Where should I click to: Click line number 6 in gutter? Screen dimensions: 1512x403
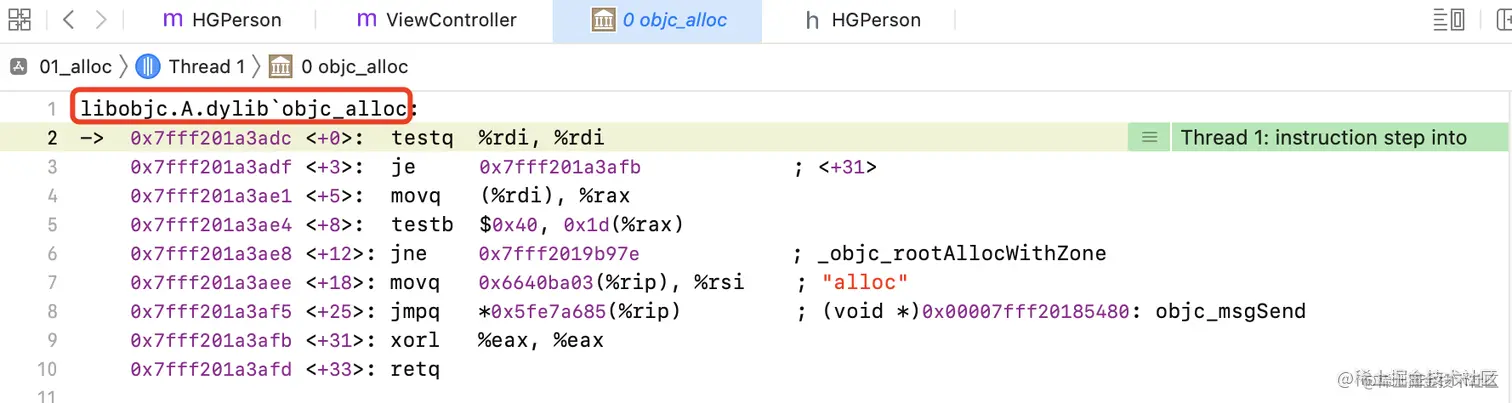[x=52, y=254]
